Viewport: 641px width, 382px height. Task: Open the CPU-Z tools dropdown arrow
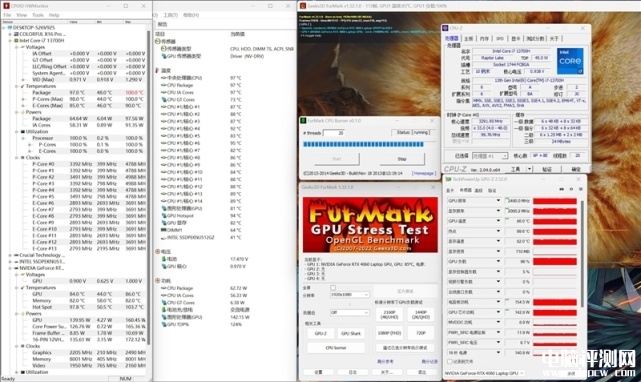(529, 169)
